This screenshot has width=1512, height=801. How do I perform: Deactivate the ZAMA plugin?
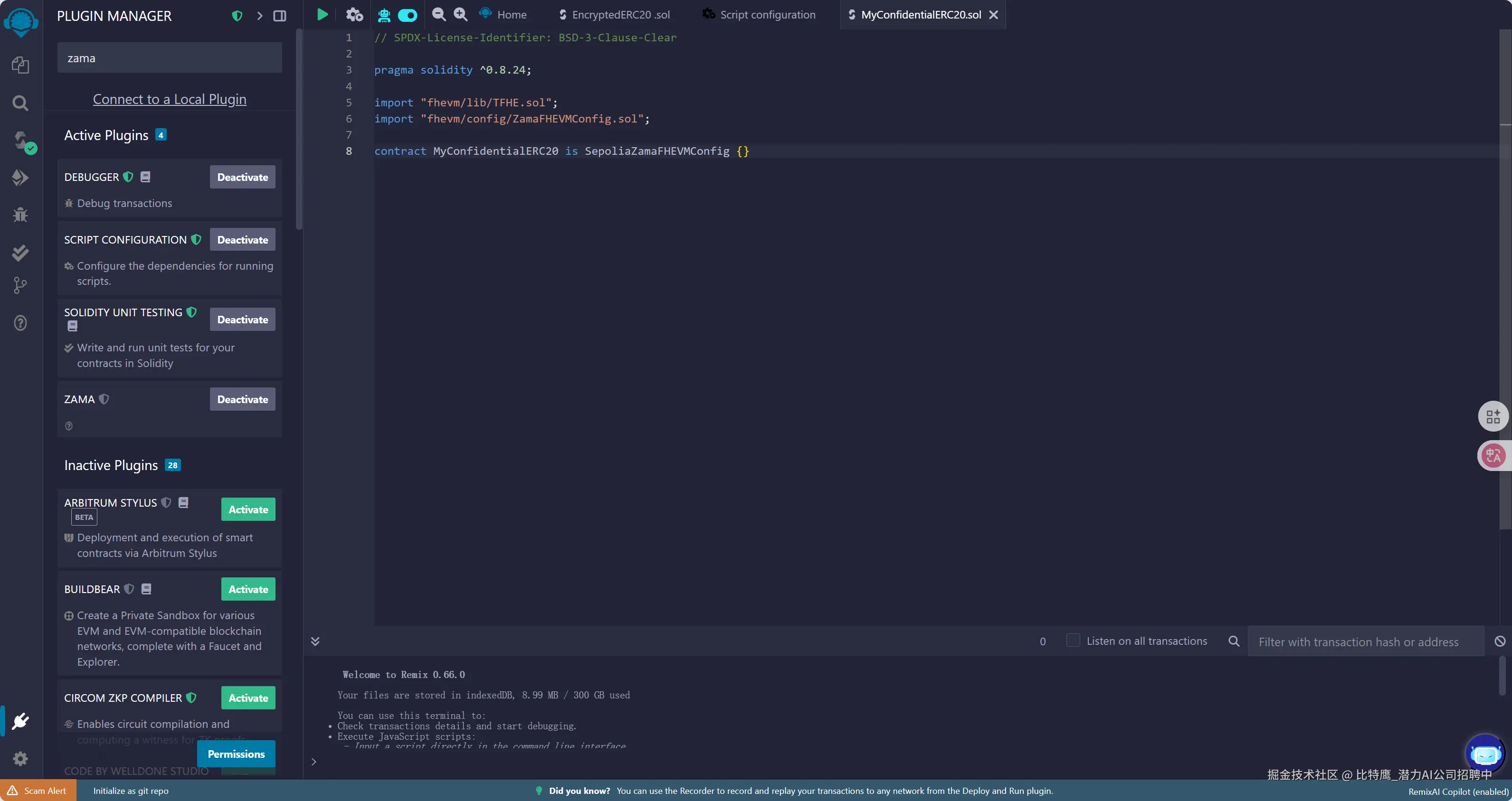pos(242,399)
